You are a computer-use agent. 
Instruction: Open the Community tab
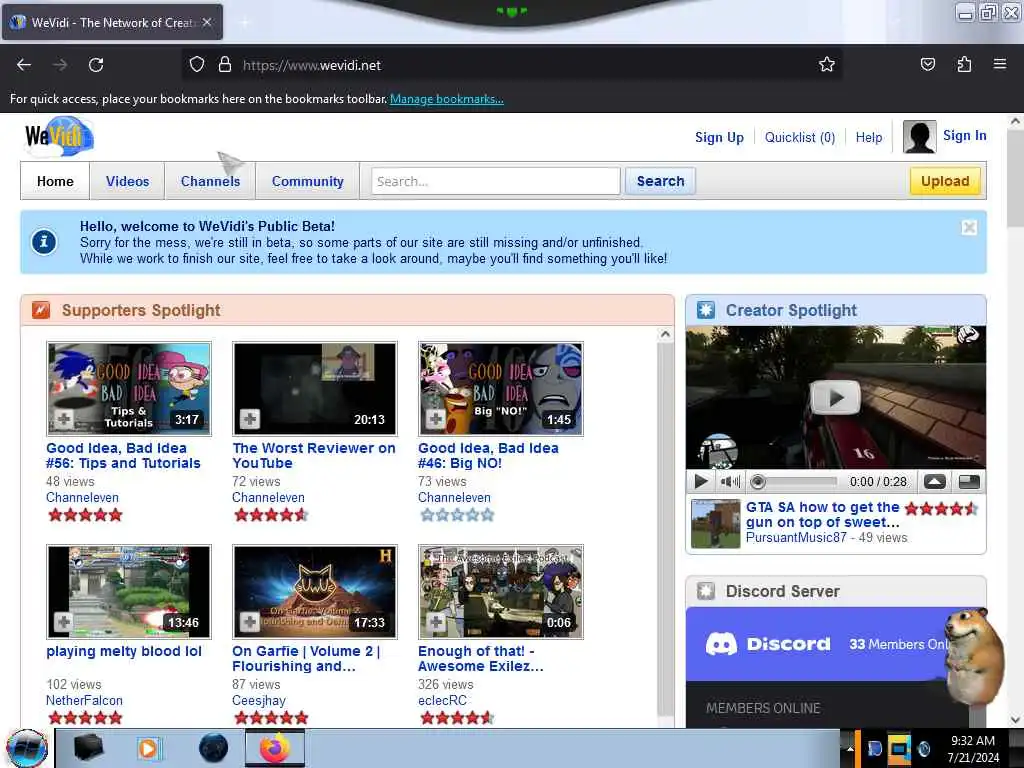pyautogui.click(x=308, y=181)
